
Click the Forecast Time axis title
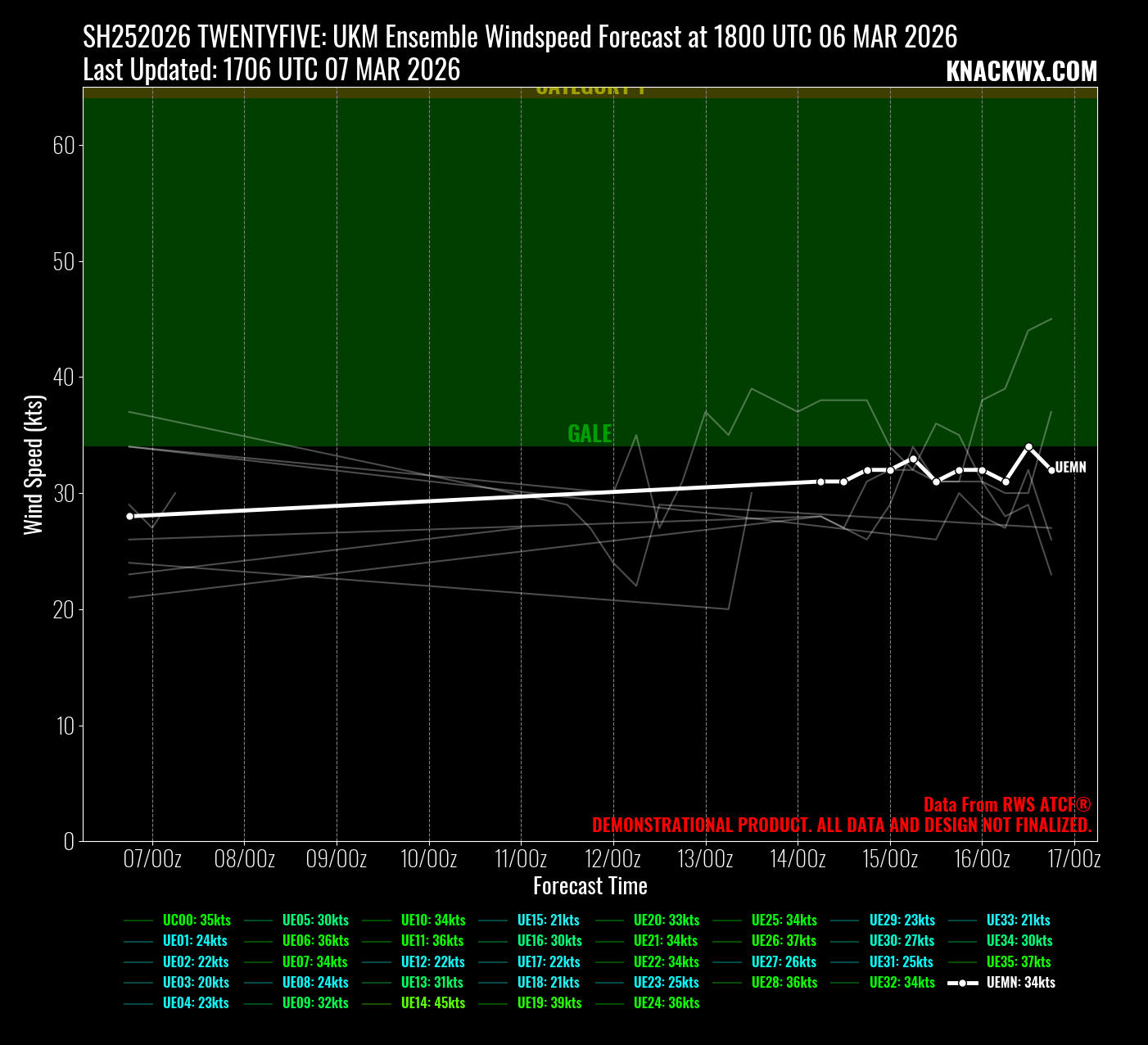(590, 886)
